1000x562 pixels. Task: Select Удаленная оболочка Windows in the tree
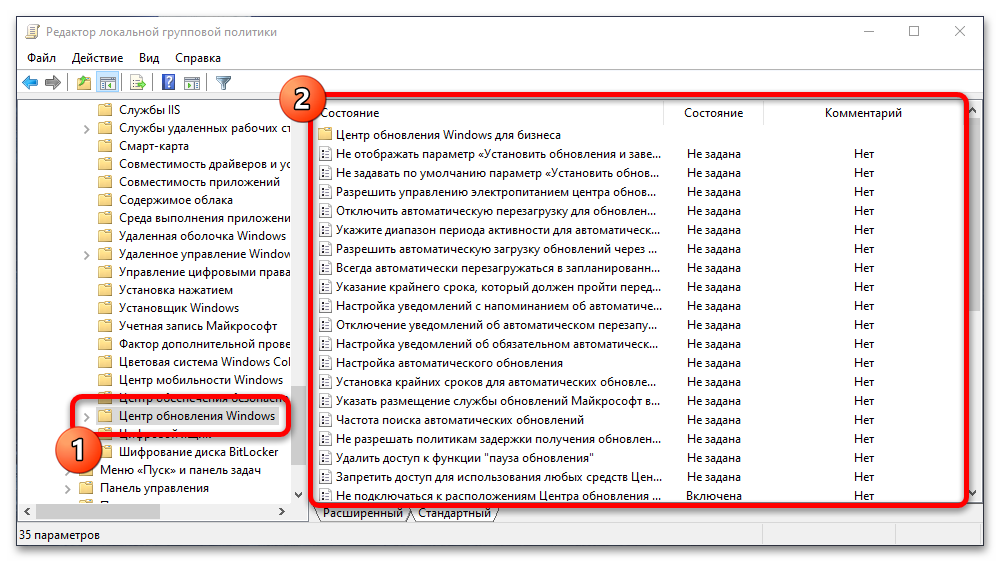tap(202, 235)
